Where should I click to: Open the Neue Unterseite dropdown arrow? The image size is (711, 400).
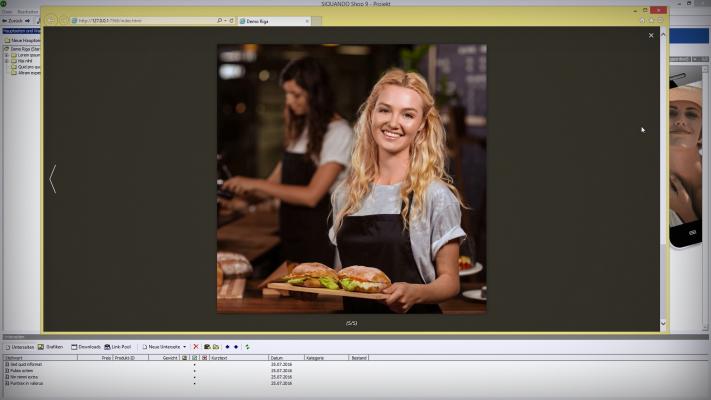[184, 347]
